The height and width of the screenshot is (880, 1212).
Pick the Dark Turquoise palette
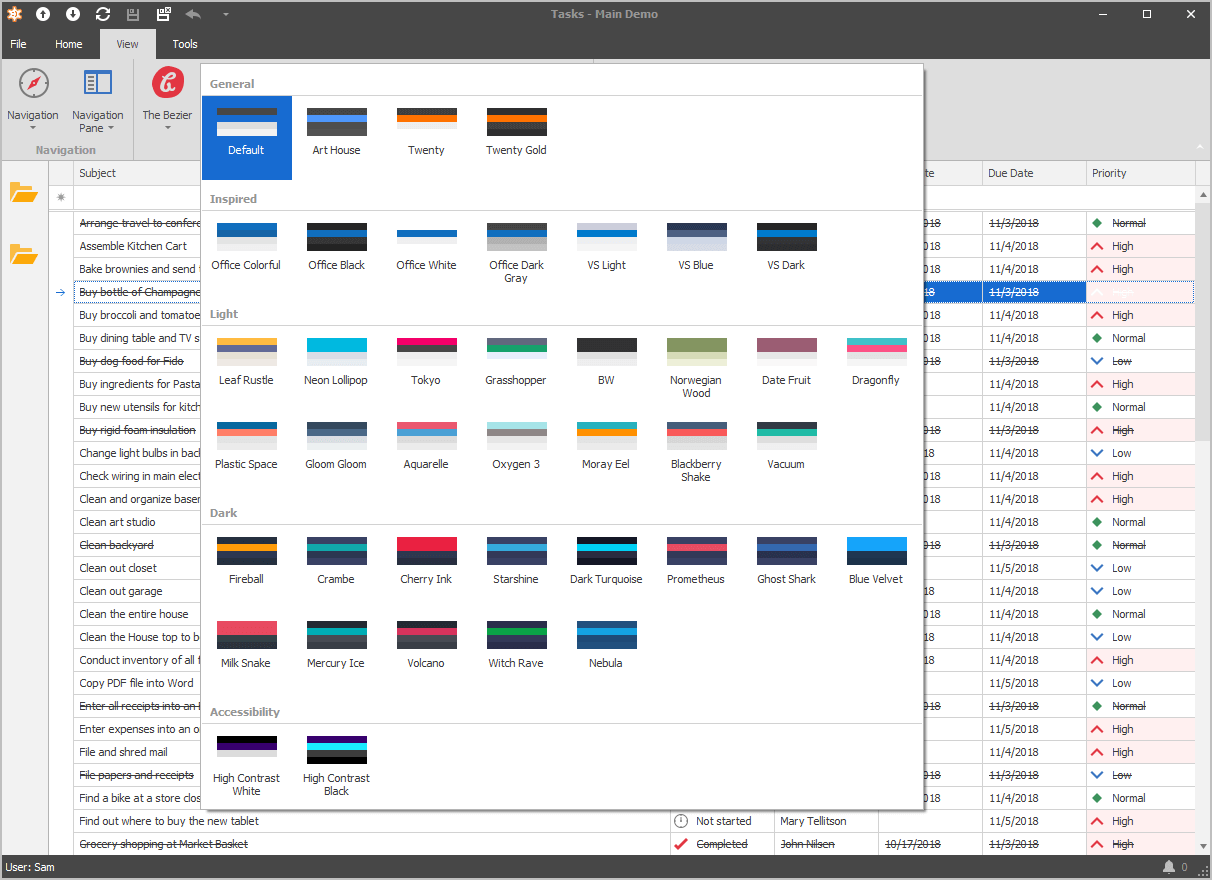607,567
